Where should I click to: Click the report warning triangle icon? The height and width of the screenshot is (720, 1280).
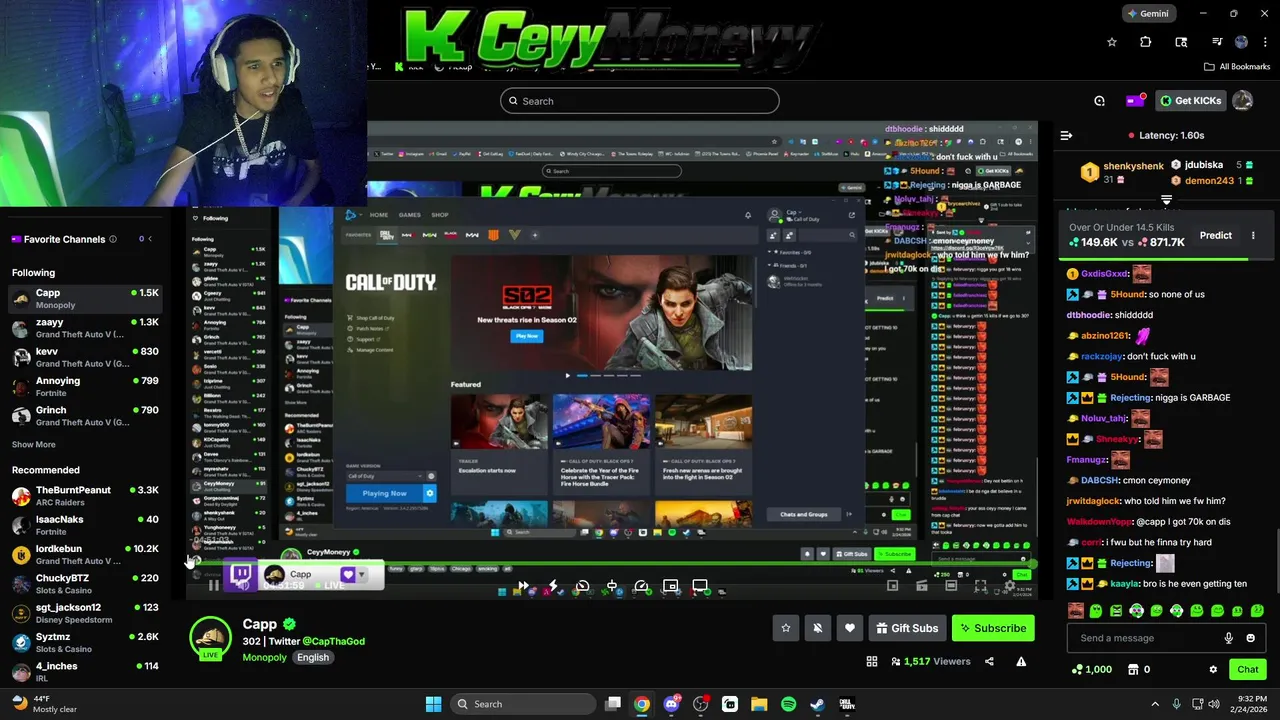[x=1021, y=661]
